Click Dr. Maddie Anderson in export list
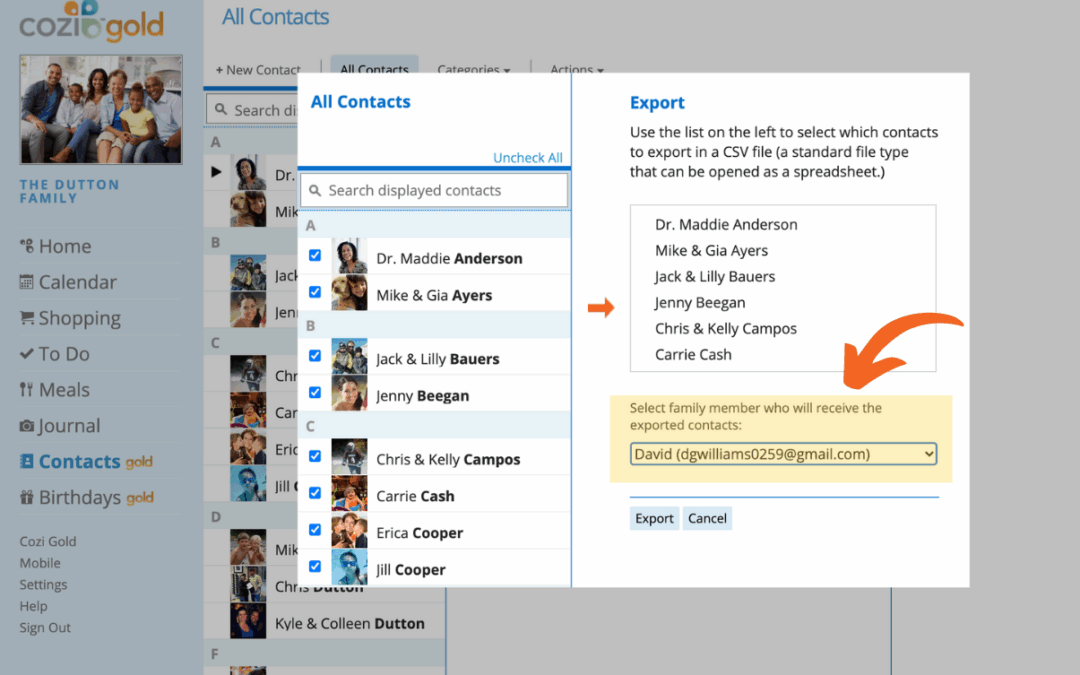Screen dimensions: 1080x675 click(x=726, y=225)
